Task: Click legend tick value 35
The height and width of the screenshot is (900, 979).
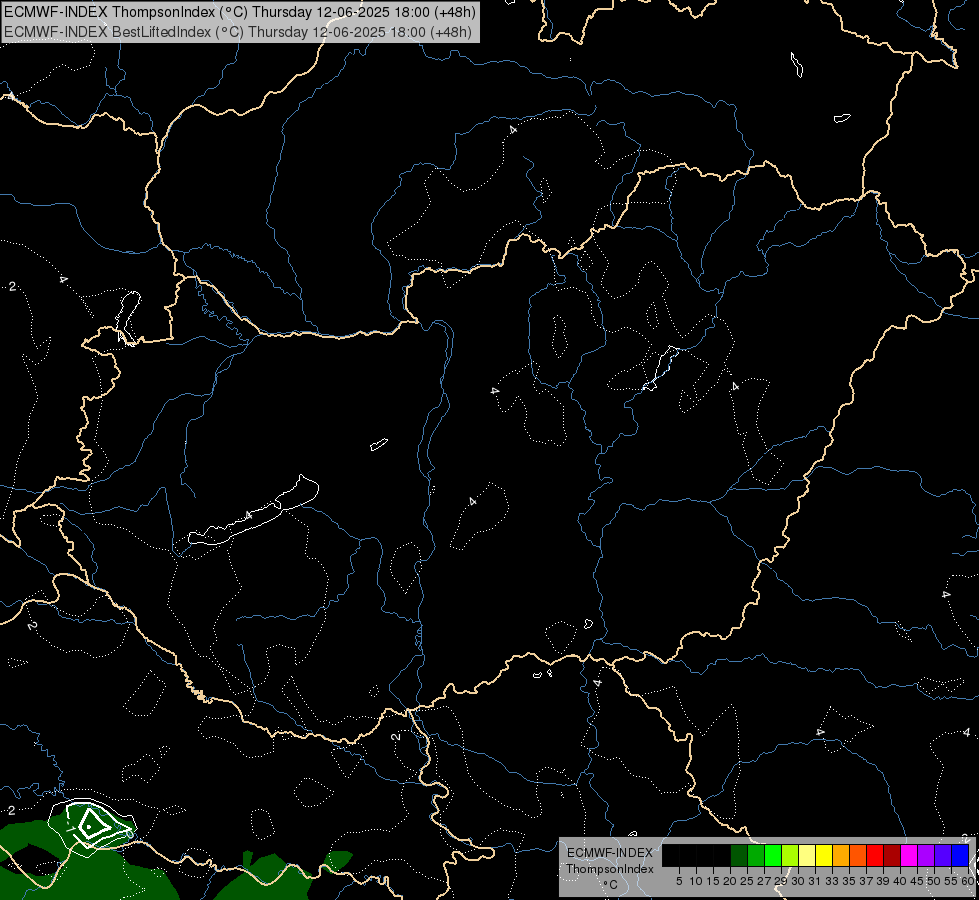Action: coord(849,881)
